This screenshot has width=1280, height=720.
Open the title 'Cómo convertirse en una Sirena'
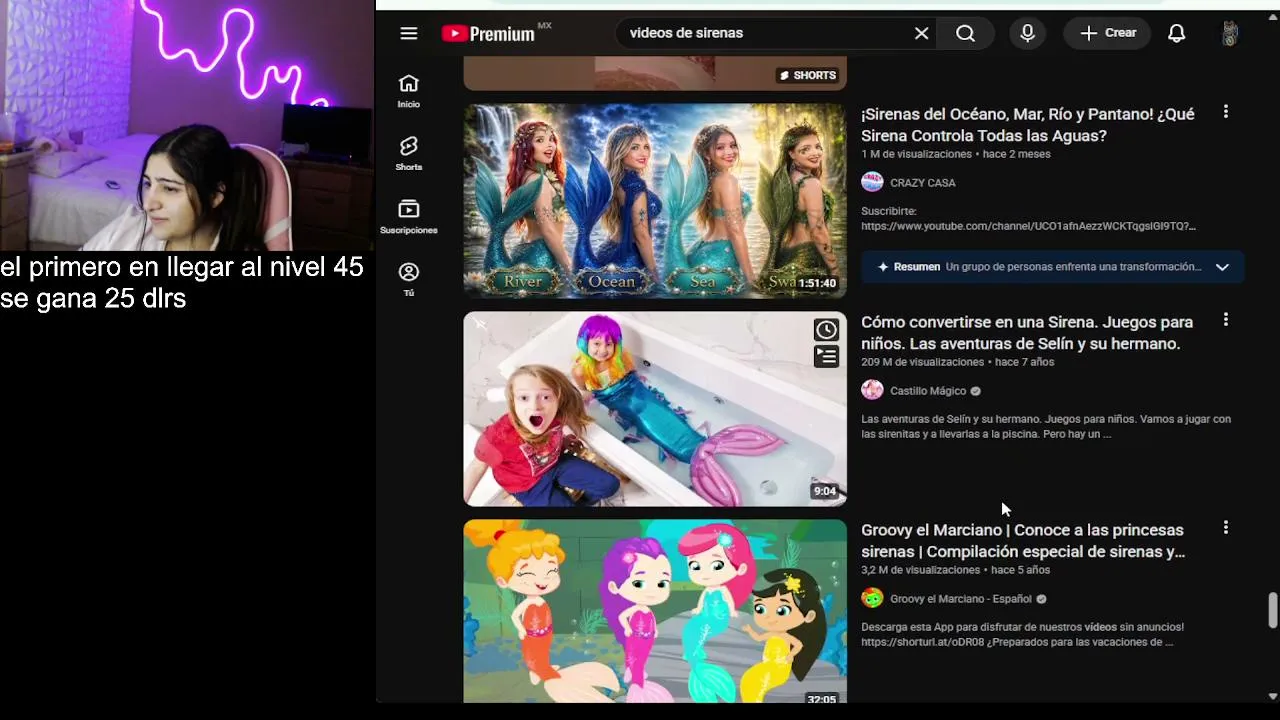pyautogui.click(x=1027, y=333)
